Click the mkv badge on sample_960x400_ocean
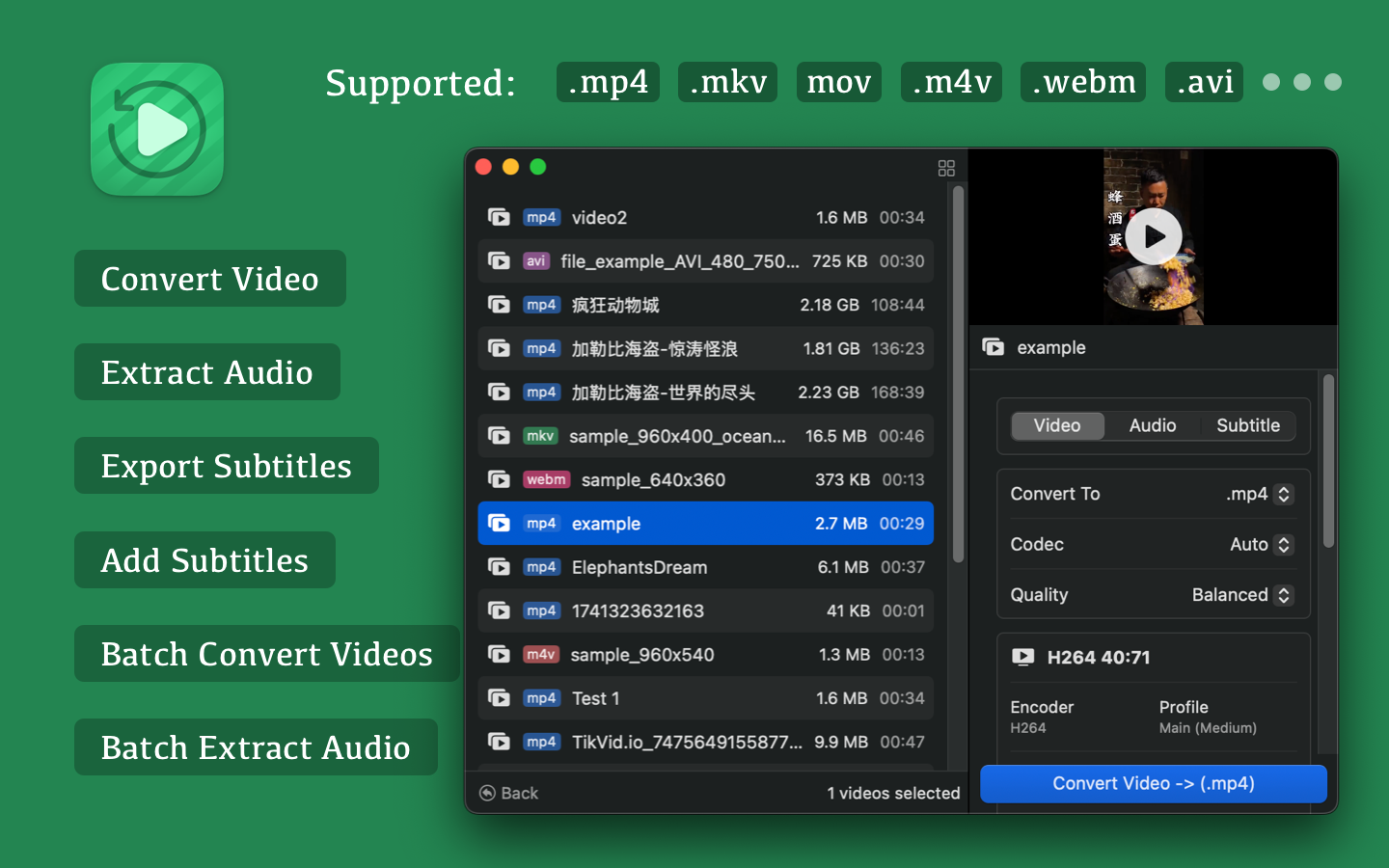The width and height of the screenshot is (1389, 868). [x=540, y=436]
